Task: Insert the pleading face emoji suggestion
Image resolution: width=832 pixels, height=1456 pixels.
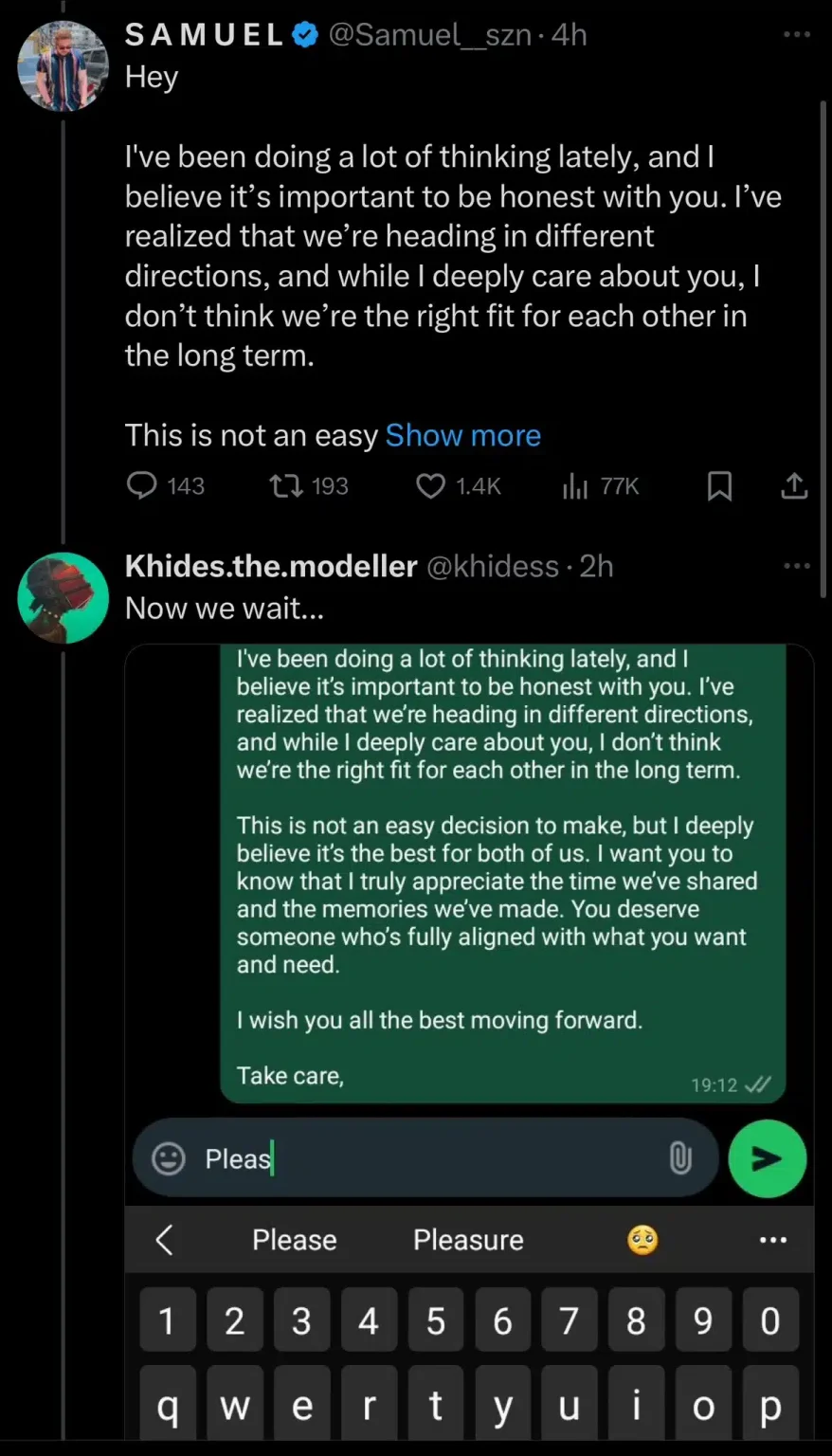Action: 642,1240
